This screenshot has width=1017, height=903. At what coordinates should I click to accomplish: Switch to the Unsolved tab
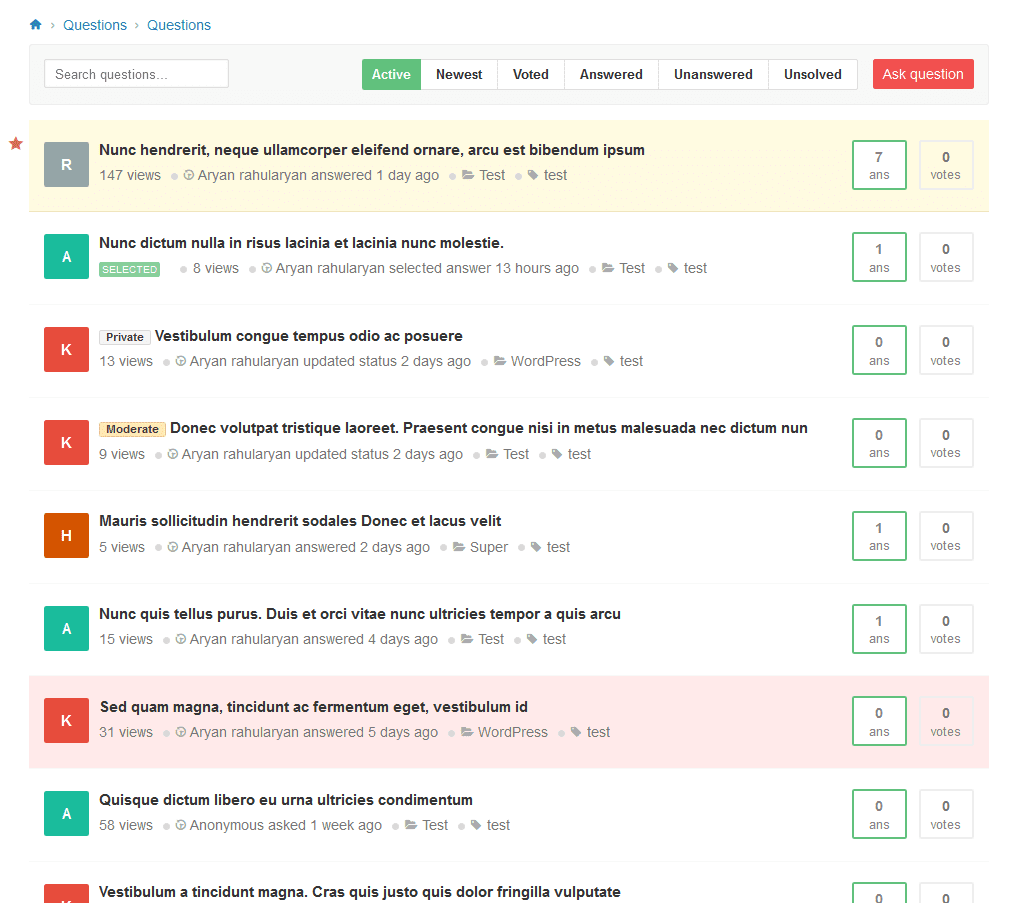click(x=812, y=74)
